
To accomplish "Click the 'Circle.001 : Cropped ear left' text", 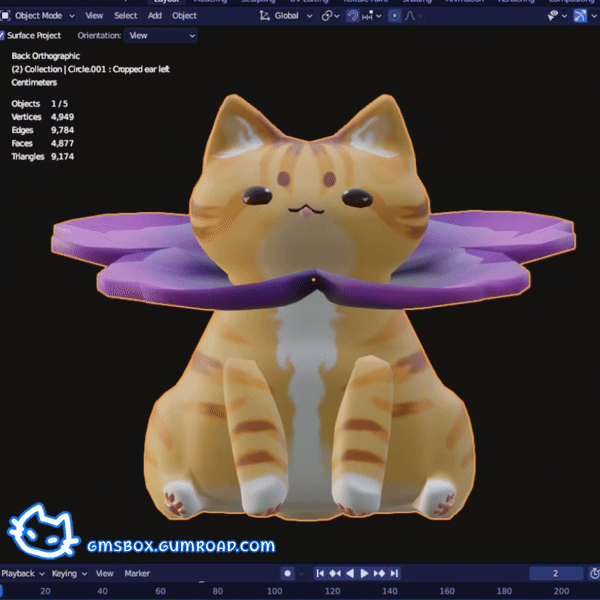I will tap(119, 69).
